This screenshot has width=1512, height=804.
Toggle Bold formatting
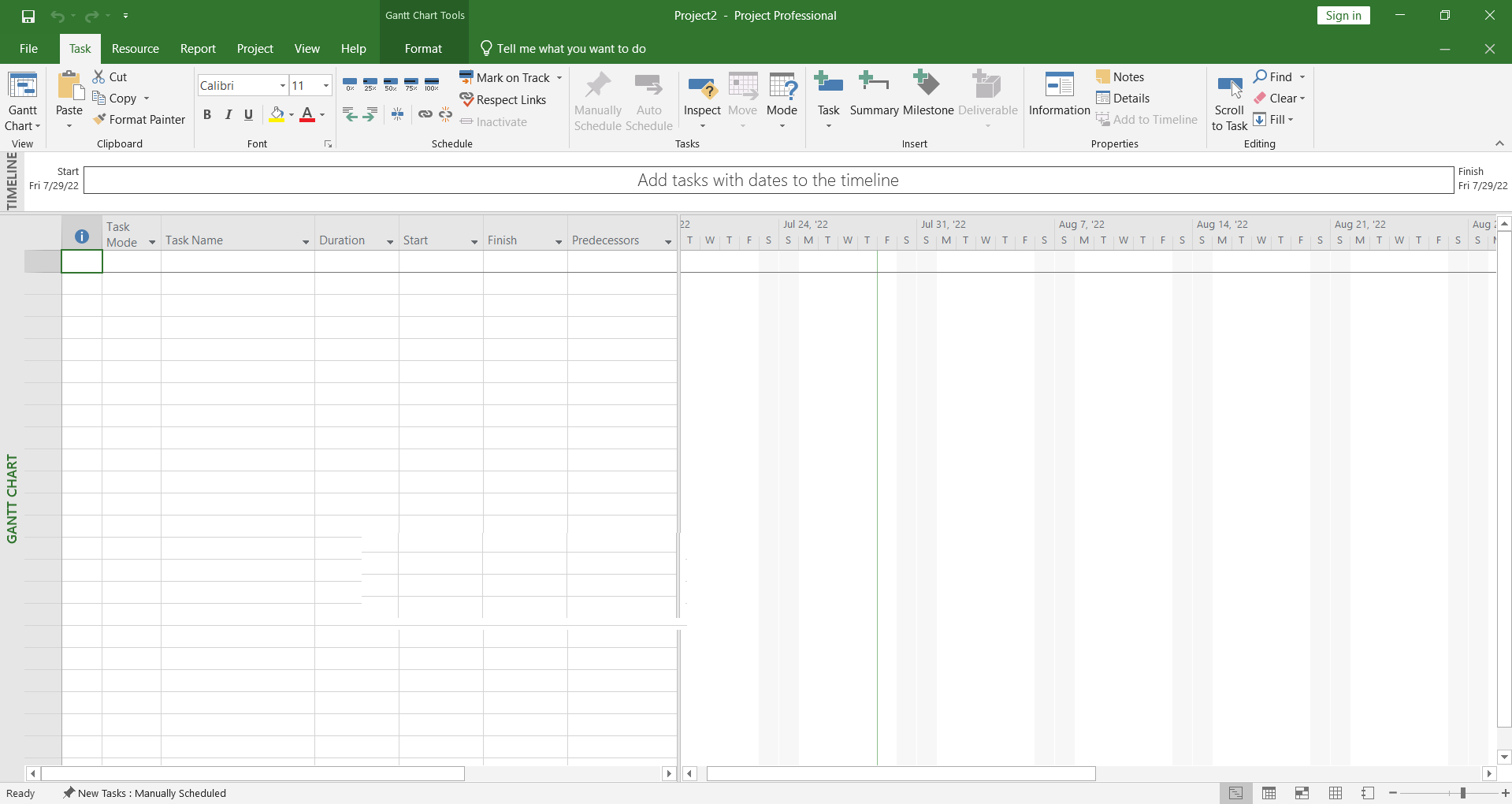pos(207,114)
